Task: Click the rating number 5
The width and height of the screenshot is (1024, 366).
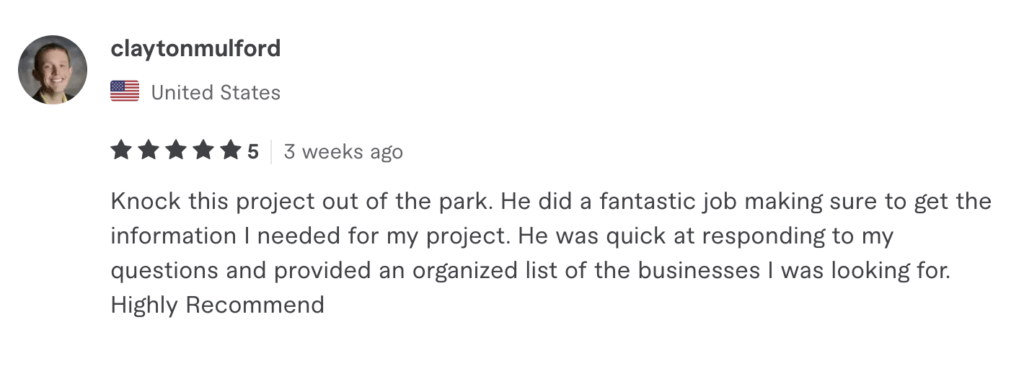Action: click(x=253, y=152)
